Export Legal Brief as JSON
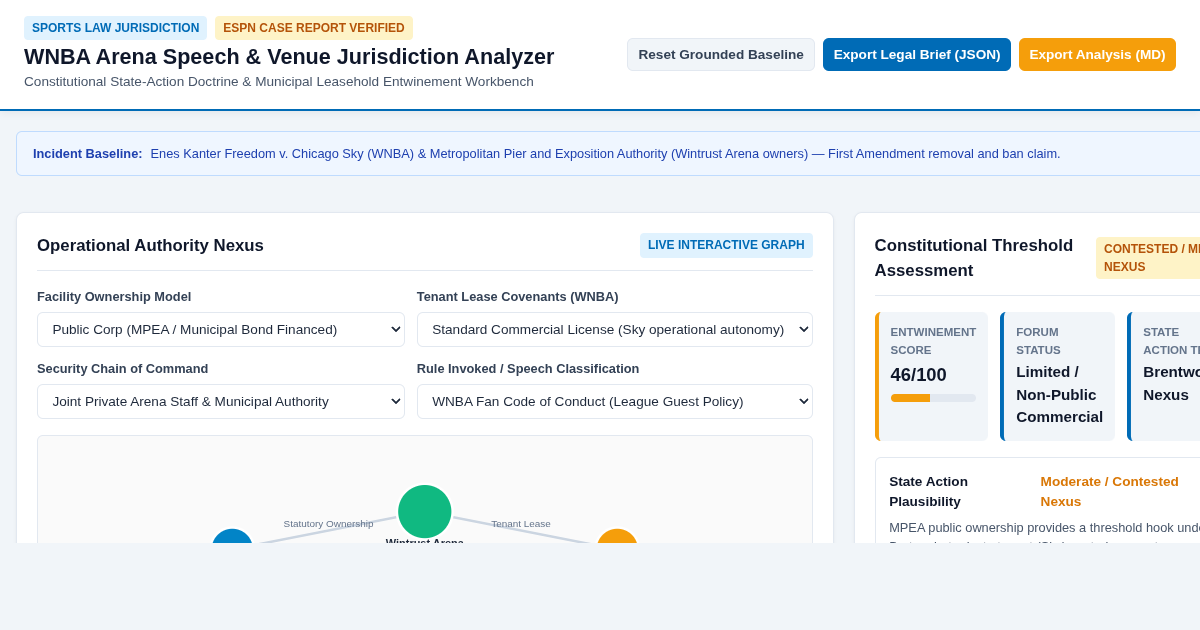 point(917,54)
